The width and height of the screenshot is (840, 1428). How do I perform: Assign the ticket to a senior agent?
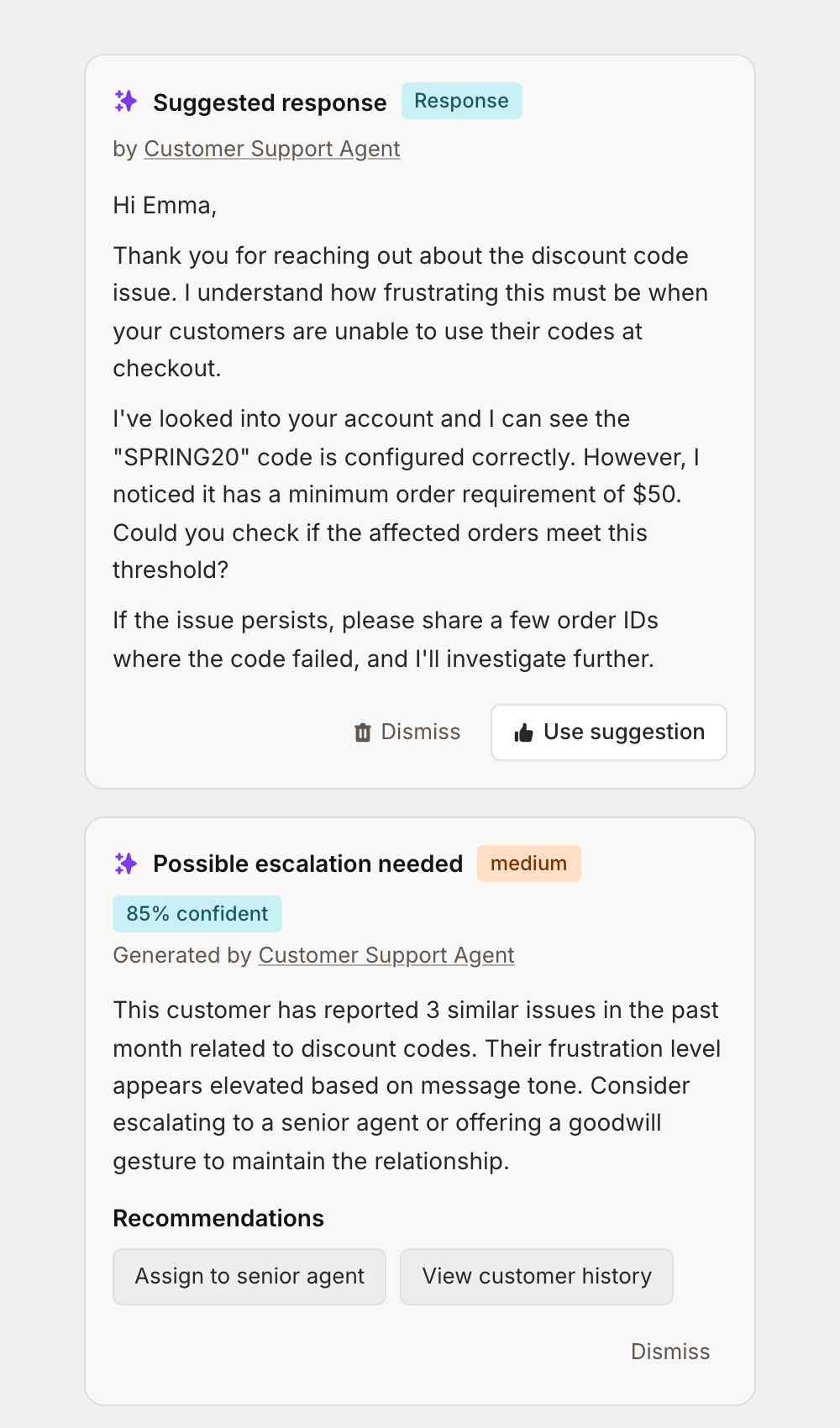(249, 1276)
